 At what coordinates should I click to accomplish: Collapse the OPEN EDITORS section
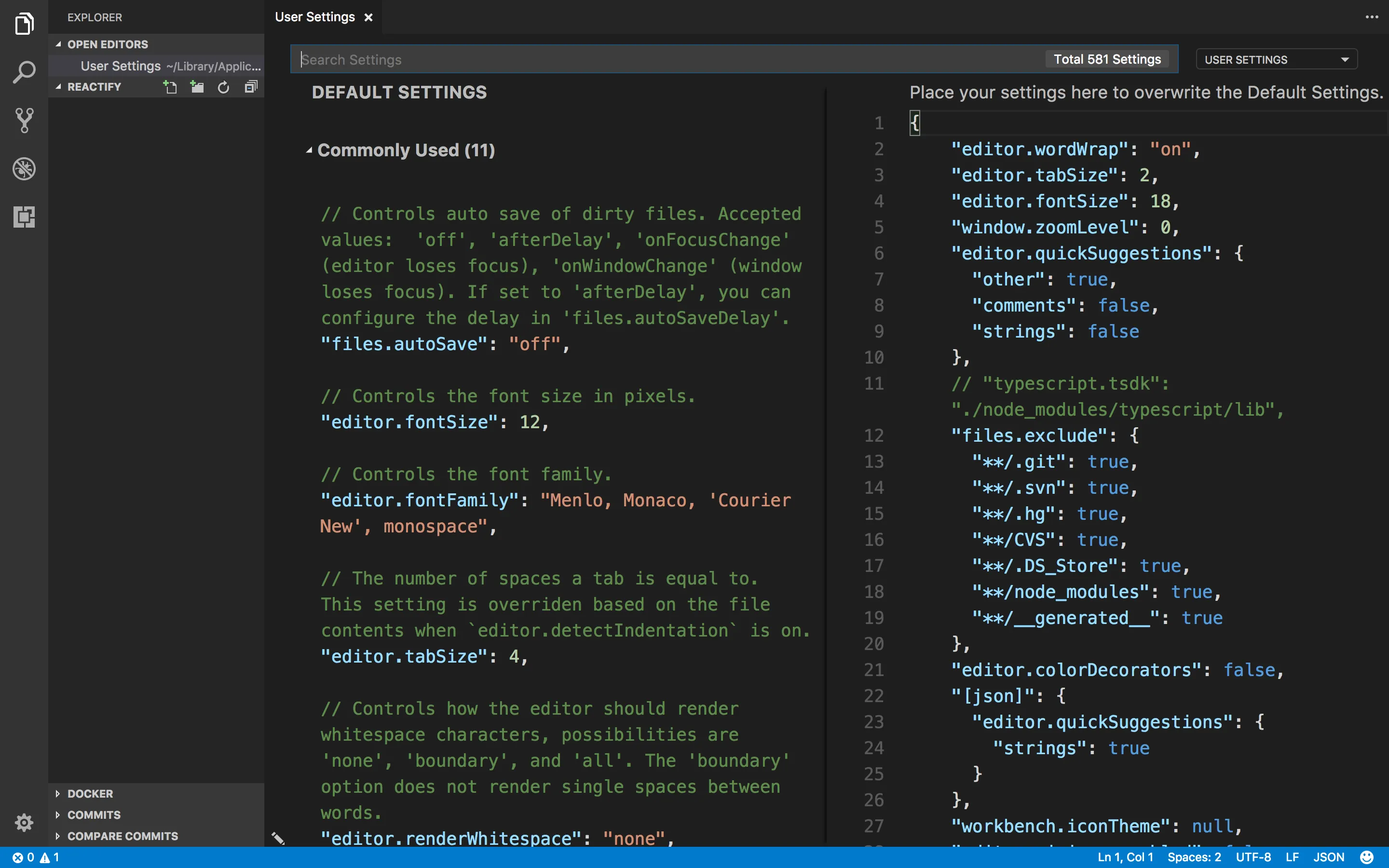pyautogui.click(x=108, y=44)
